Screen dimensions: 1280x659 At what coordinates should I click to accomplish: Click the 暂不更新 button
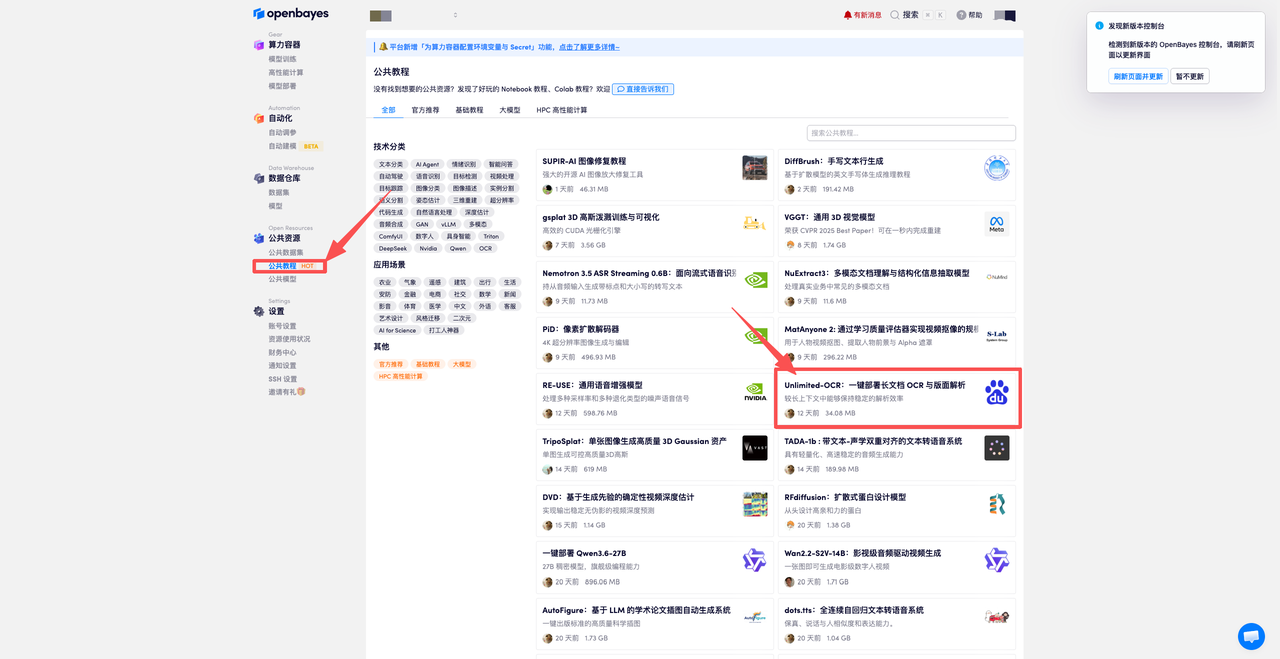tap(1190, 76)
